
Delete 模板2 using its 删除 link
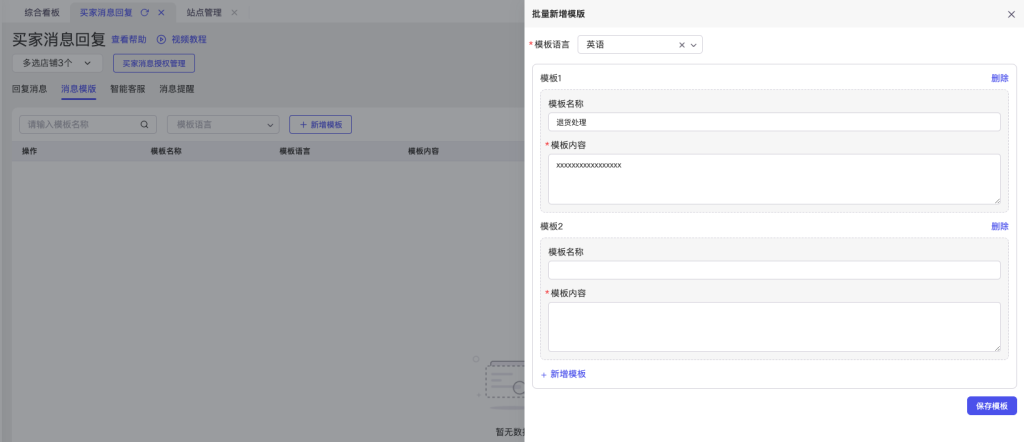coord(999,227)
